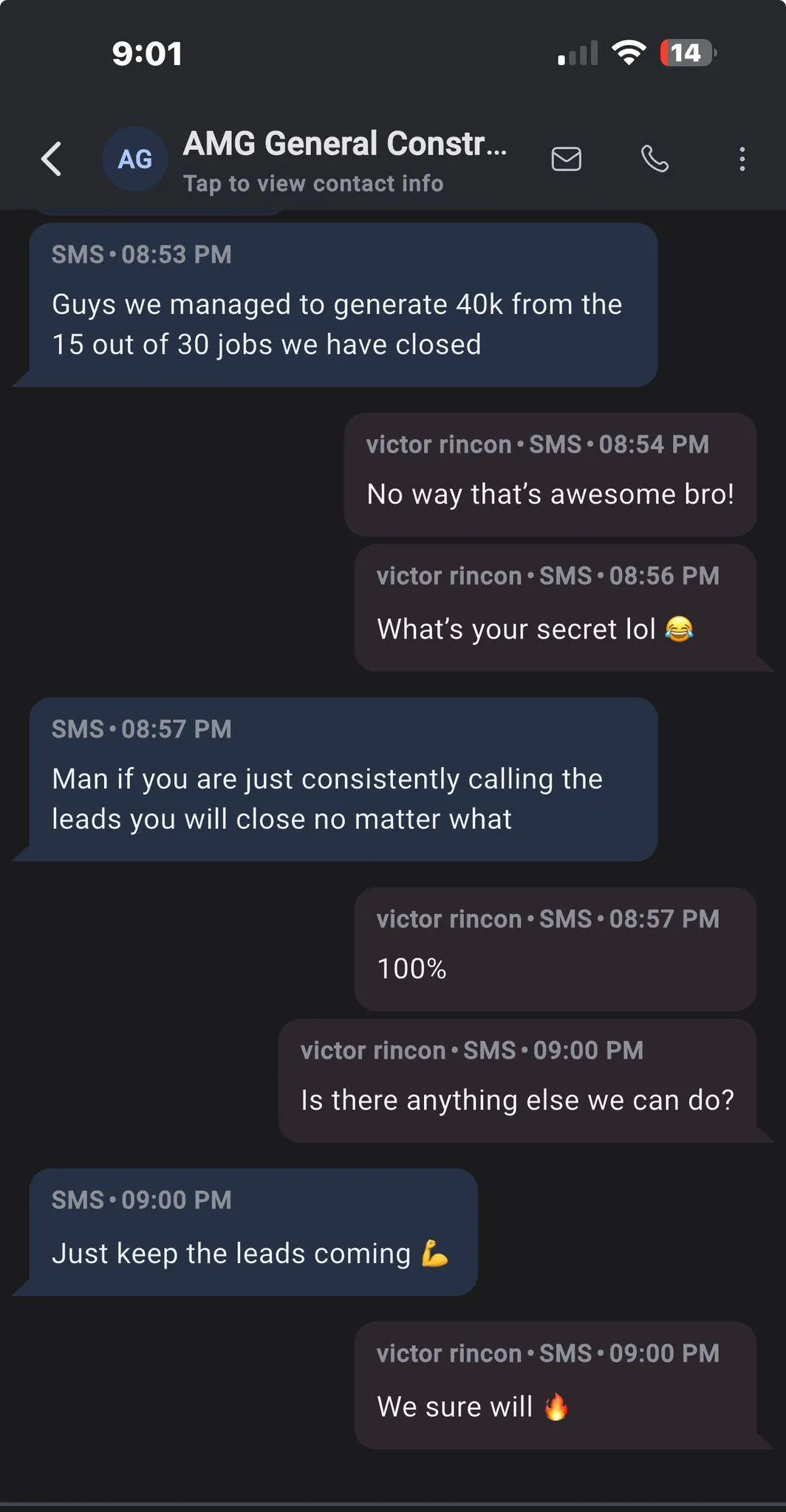Tap the Wi-Fi status icon
This screenshot has width=786, height=1512.
[x=629, y=52]
